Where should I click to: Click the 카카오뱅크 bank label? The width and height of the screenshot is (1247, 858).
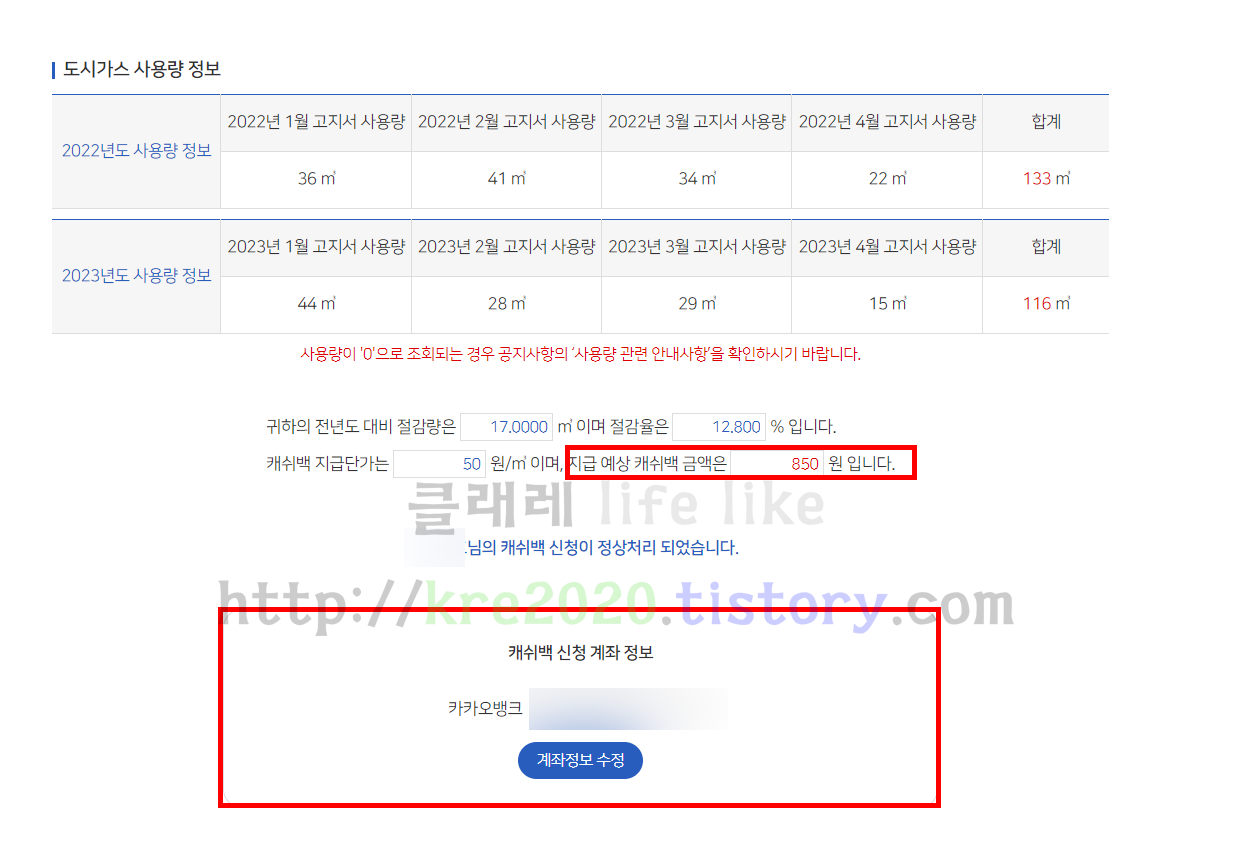point(485,709)
